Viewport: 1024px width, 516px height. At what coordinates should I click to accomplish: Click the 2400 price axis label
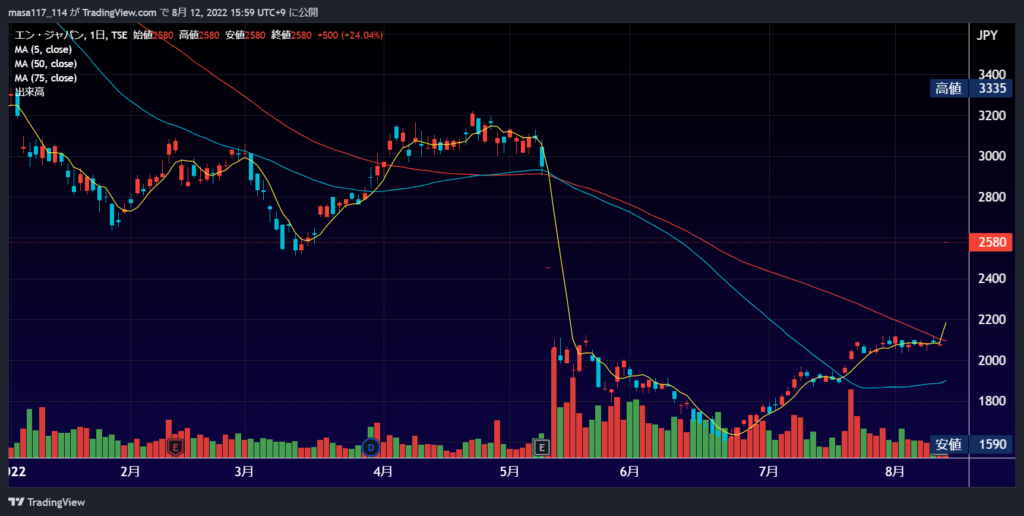click(x=992, y=279)
